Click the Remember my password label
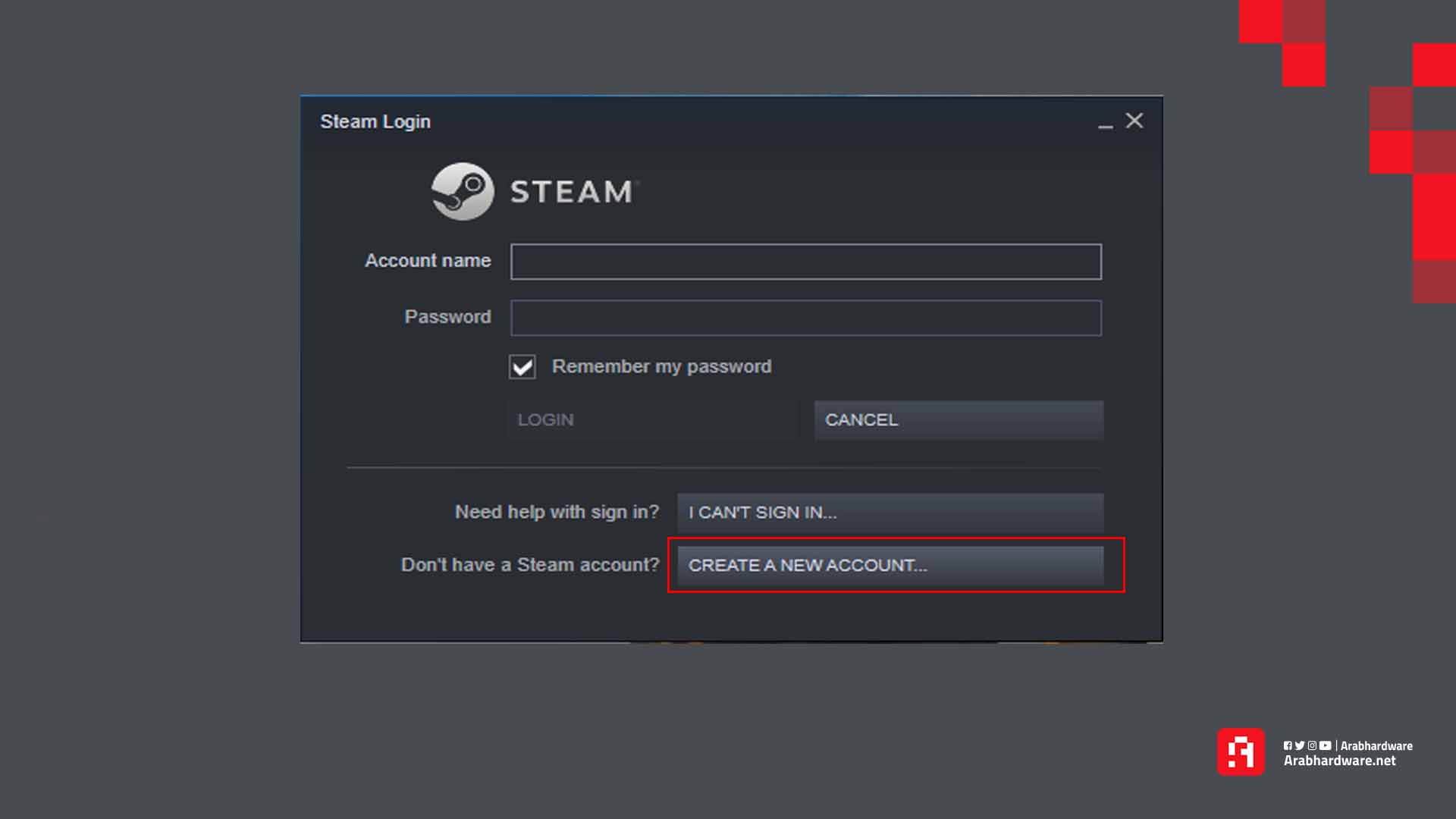Viewport: 1456px width, 819px height. [x=661, y=367]
